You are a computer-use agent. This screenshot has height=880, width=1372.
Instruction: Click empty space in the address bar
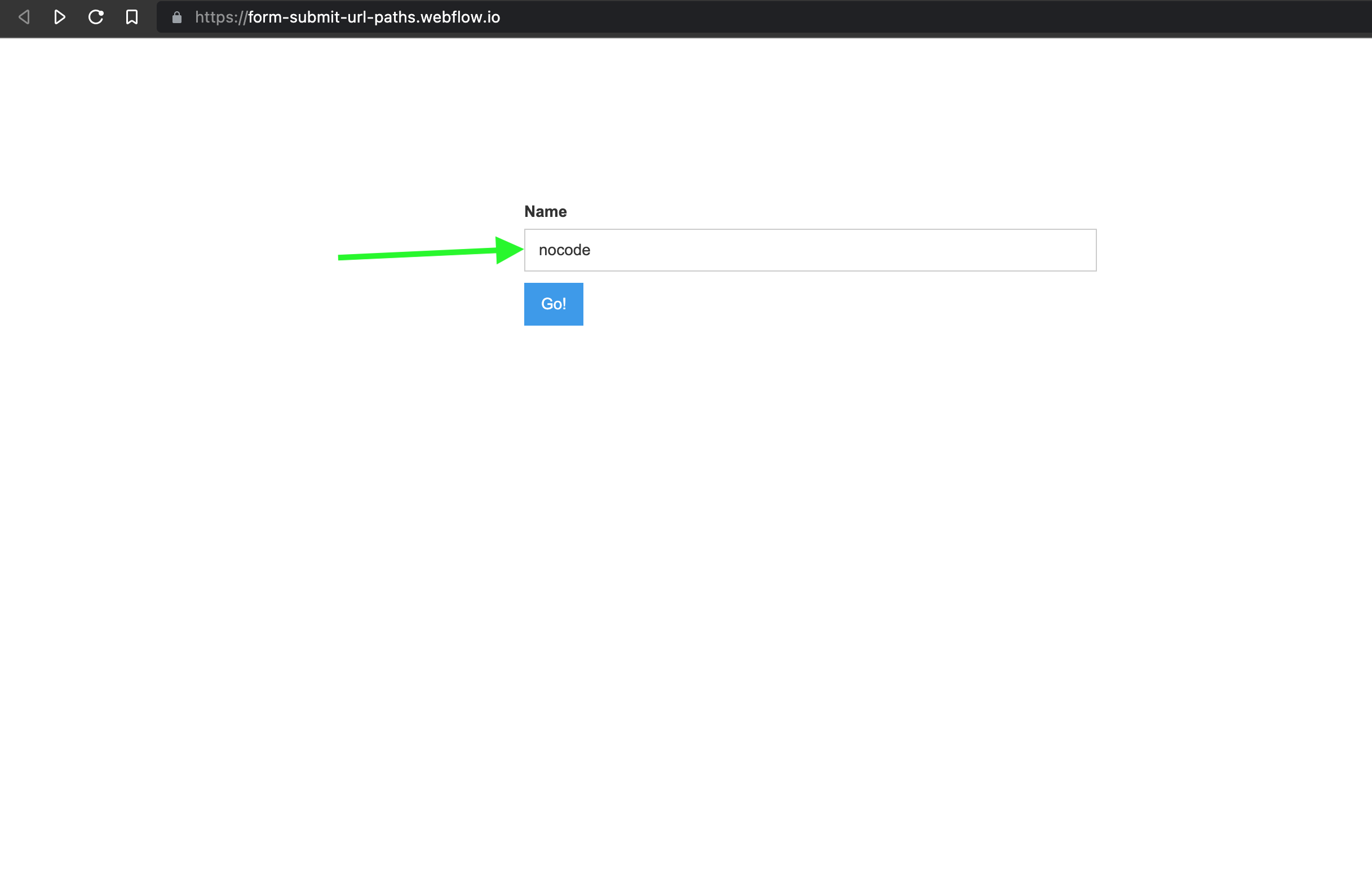(x=915, y=17)
